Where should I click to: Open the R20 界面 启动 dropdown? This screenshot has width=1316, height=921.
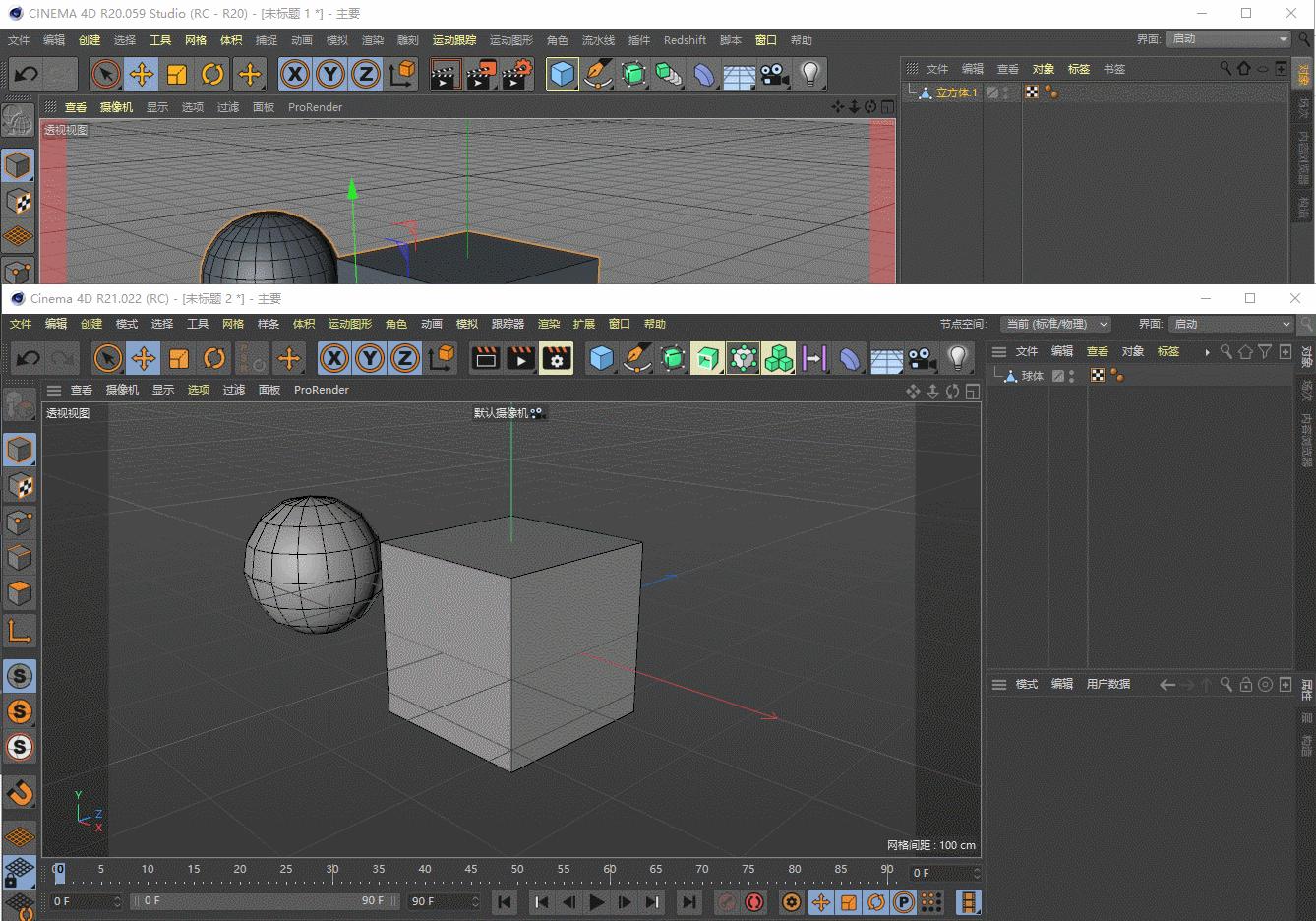point(1229,39)
